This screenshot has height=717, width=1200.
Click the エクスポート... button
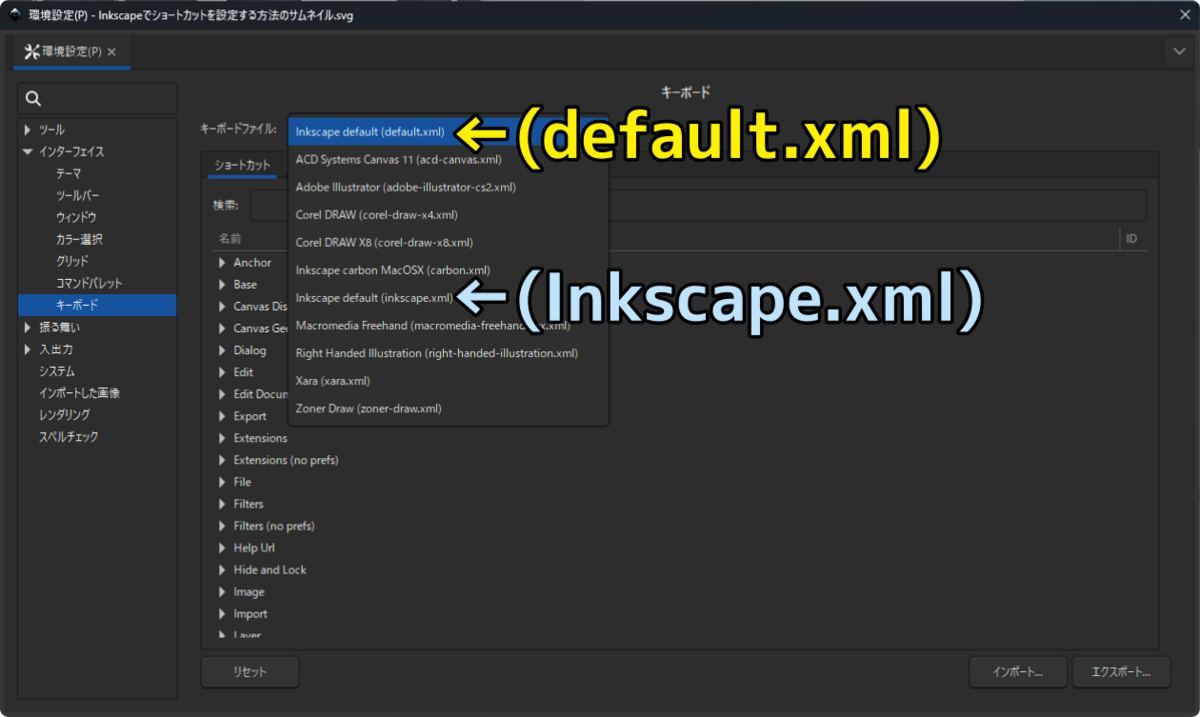[1121, 671]
